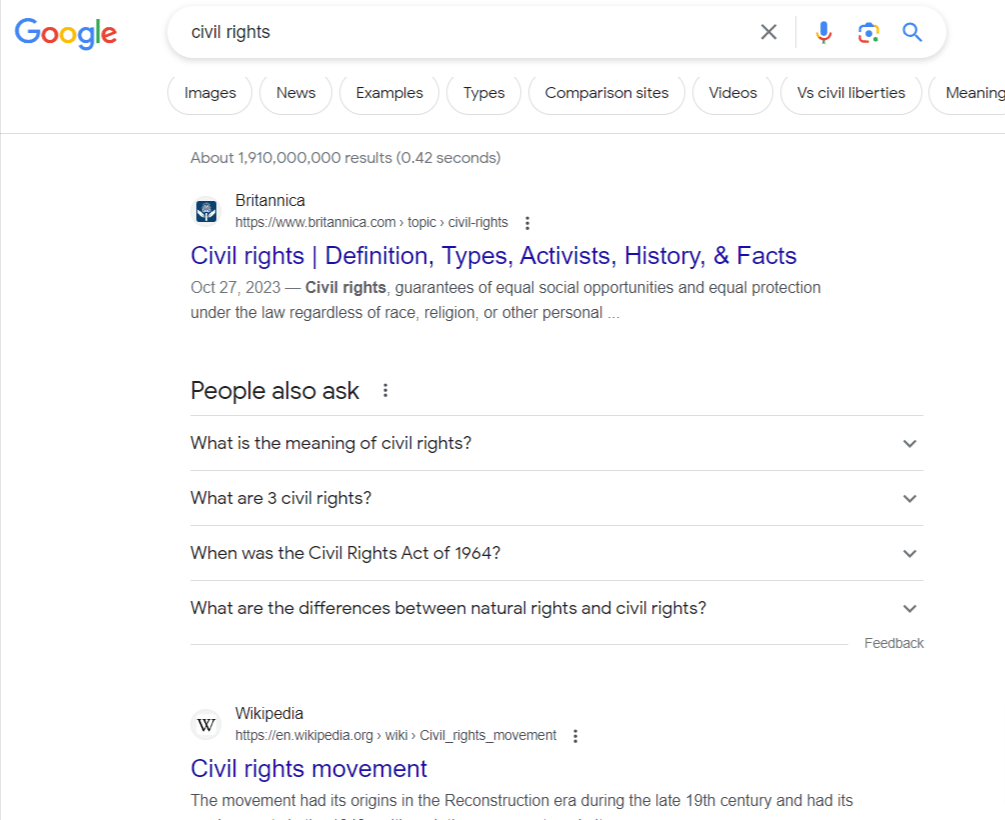
Task: Open Google Lens image search
Action: pyautogui.click(x=868, y=32)
